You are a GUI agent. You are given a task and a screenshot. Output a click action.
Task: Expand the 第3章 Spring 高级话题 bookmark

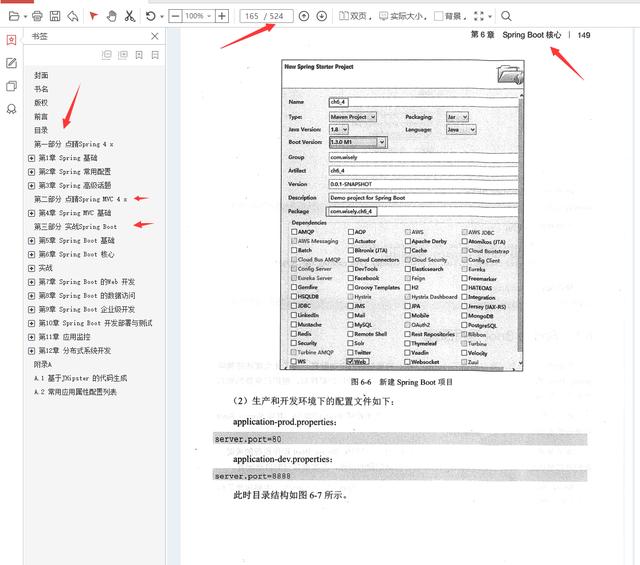[31, 186]
